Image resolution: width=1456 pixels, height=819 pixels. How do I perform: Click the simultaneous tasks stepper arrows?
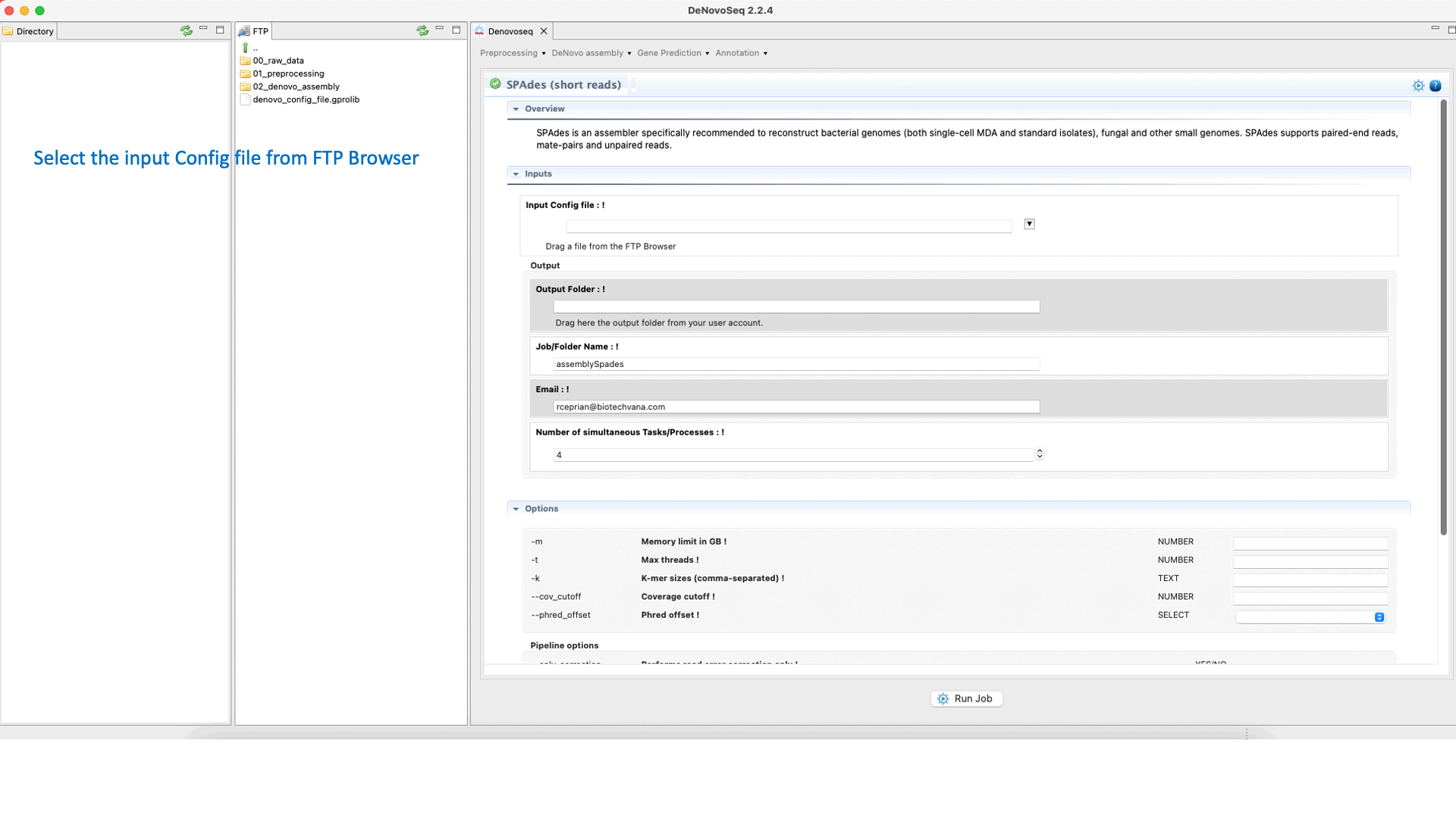[1040, 453]
